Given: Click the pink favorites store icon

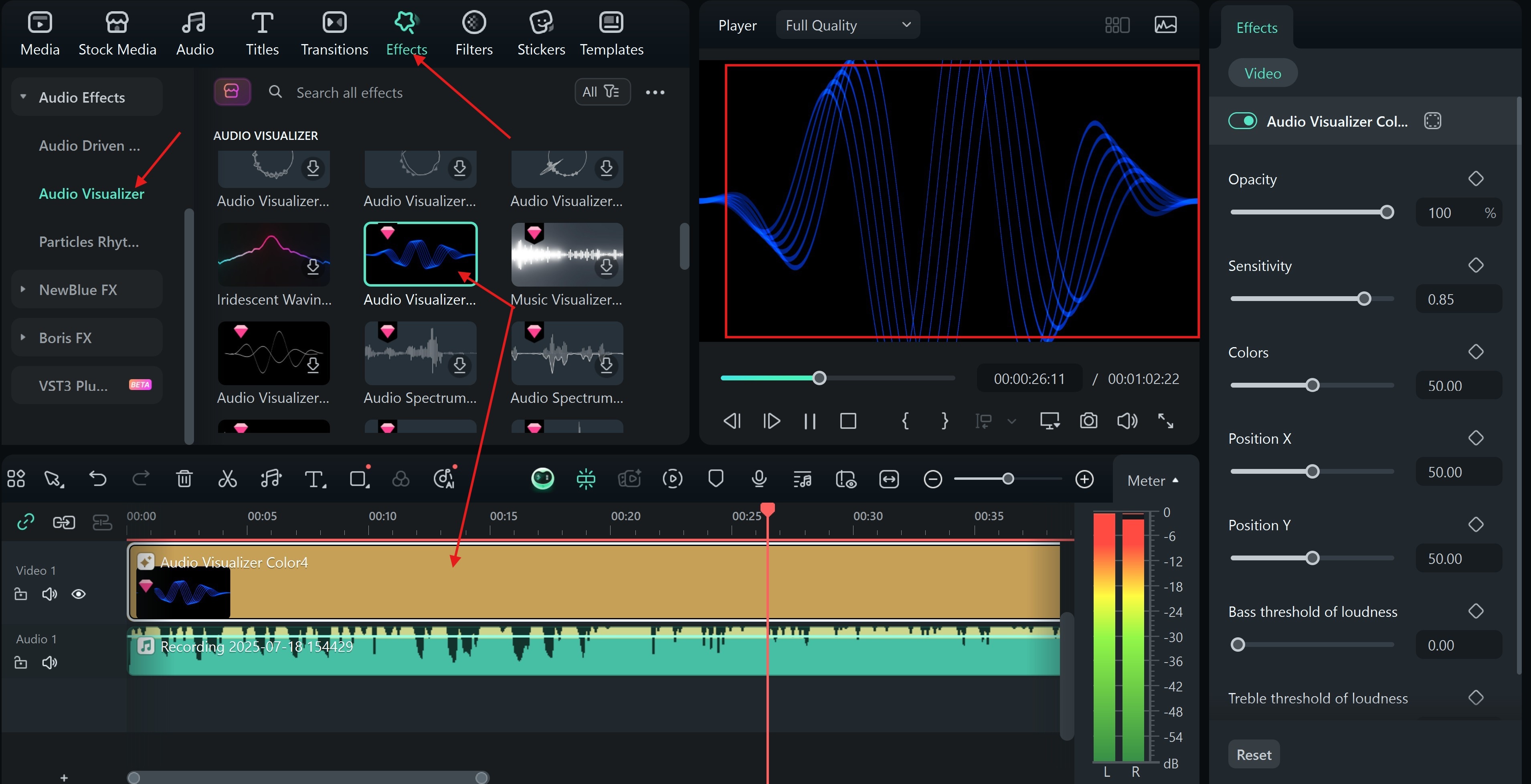Looking at the screenshot, I should (232, 91).
